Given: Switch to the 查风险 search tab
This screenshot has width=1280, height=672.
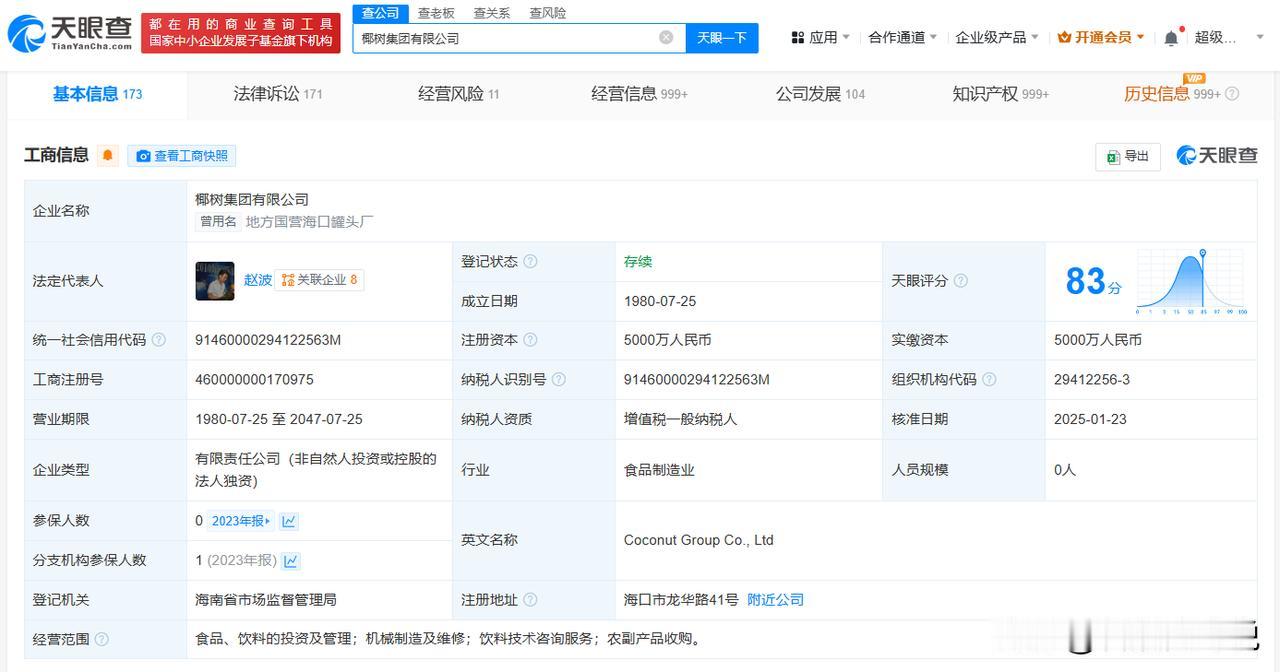Looking at the screenshot, I should point(547,13).
